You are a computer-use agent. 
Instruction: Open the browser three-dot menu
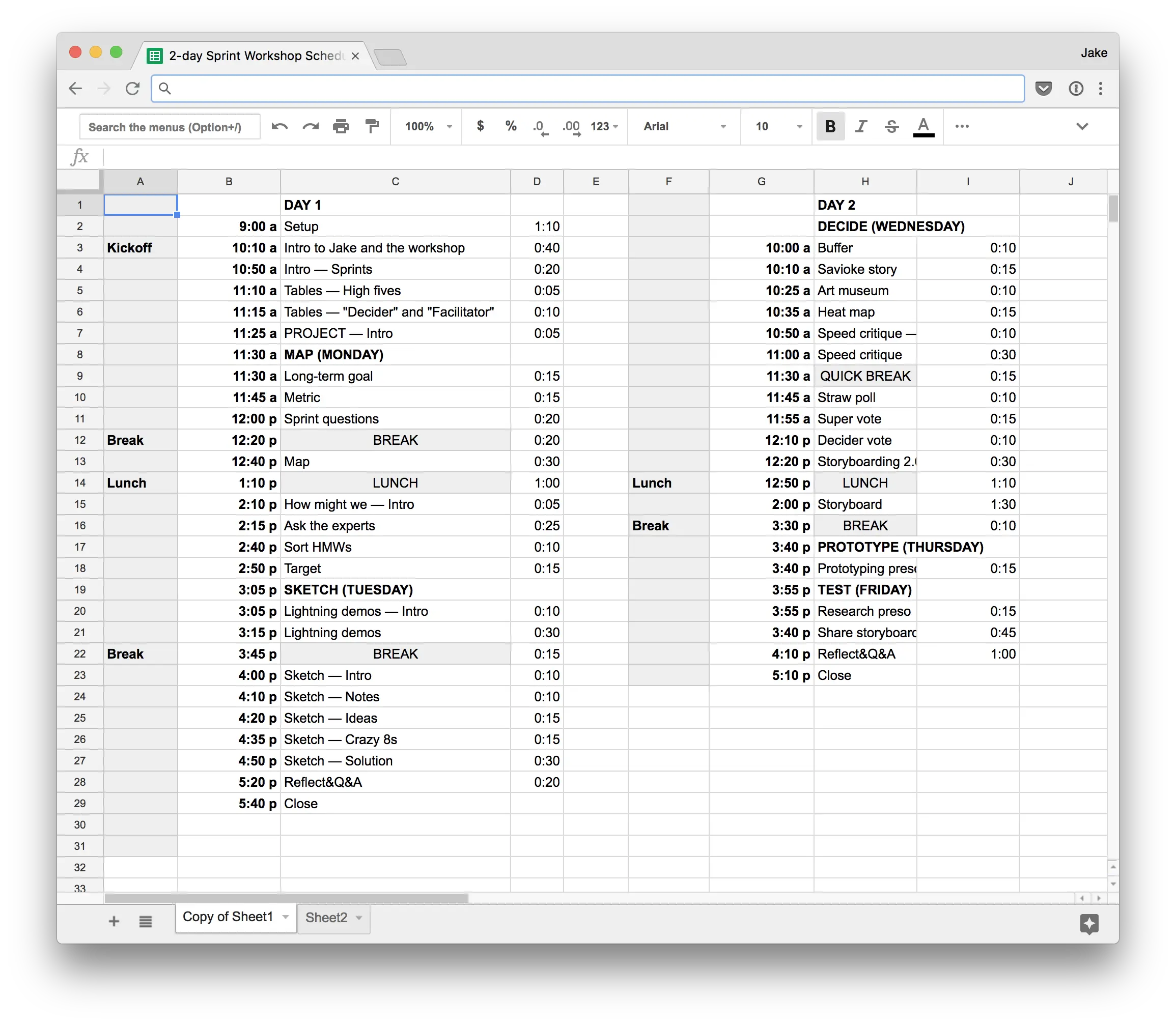(x=1101, y=89)
